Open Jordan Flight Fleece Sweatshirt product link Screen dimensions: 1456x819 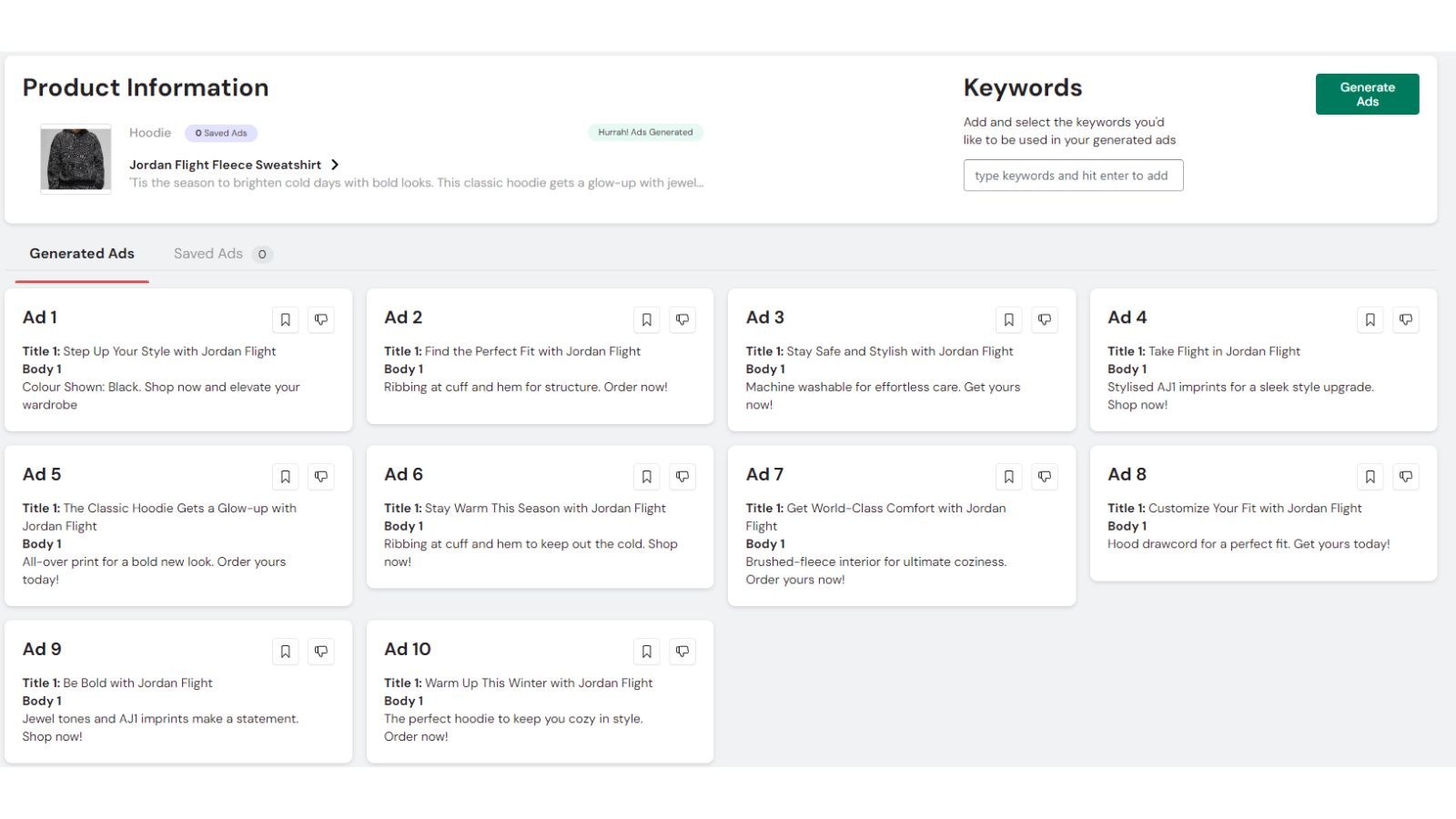tap(225, 165)
